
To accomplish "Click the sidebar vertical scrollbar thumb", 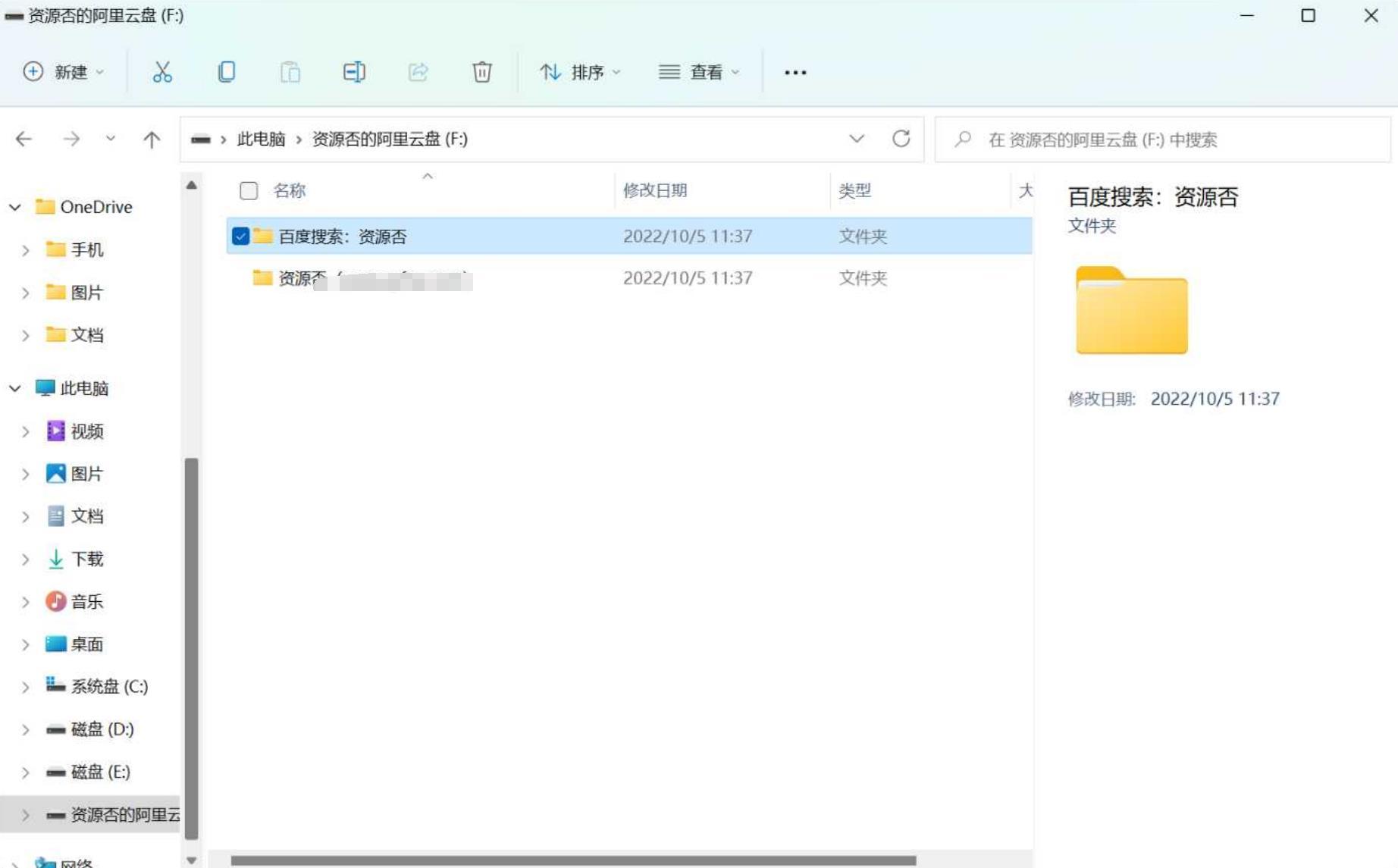I will (x=191, y=648).
